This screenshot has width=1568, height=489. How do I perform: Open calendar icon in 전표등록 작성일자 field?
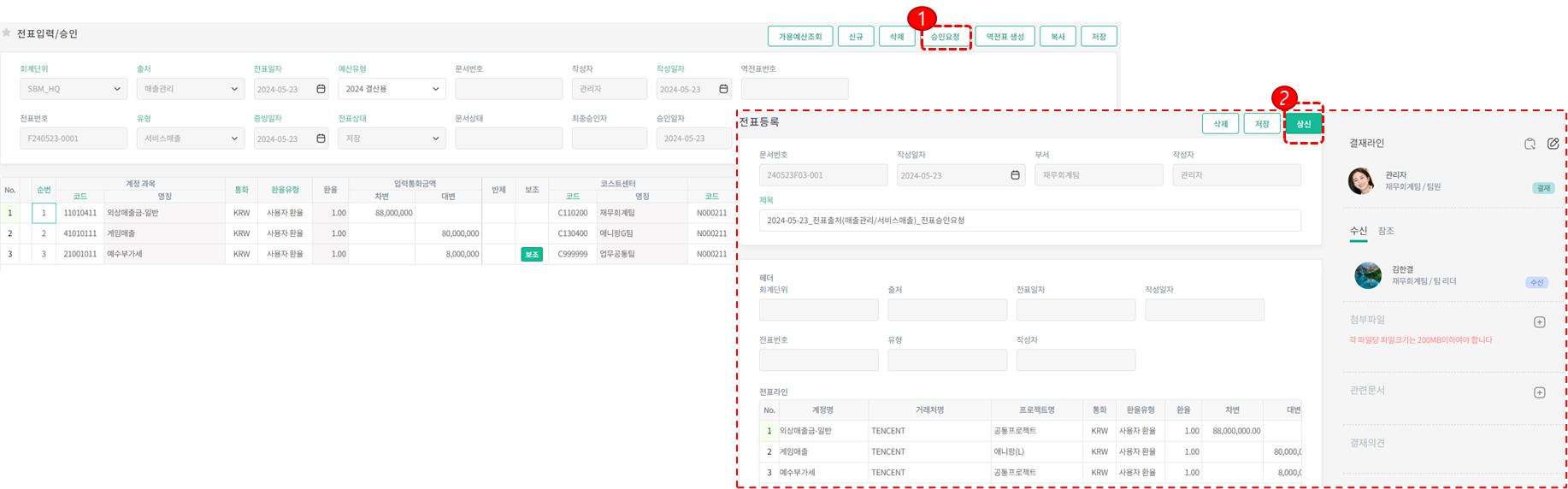coord(1015,175)
